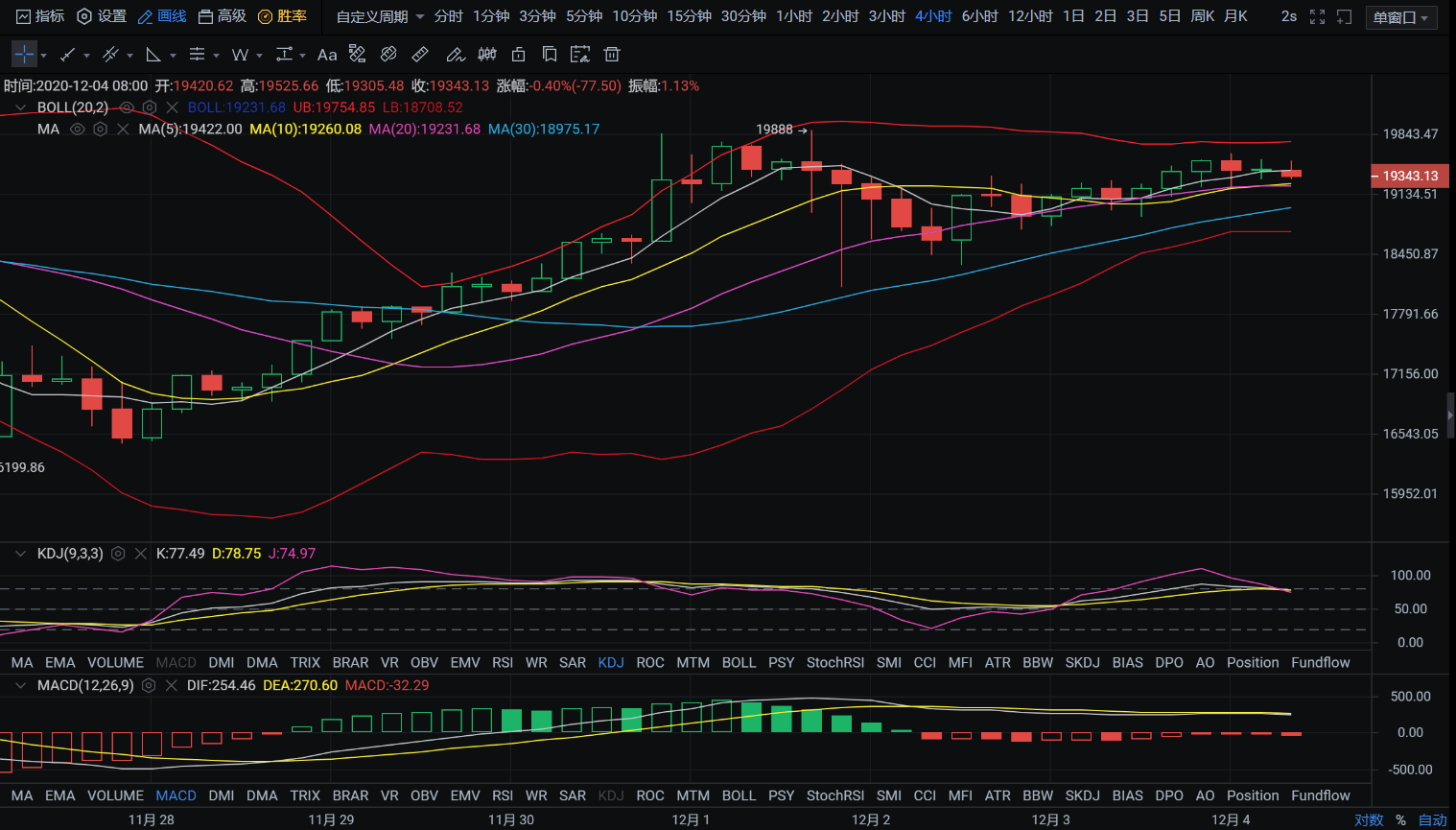Click the fullscreen expand arrows icon

[1317, 16]
